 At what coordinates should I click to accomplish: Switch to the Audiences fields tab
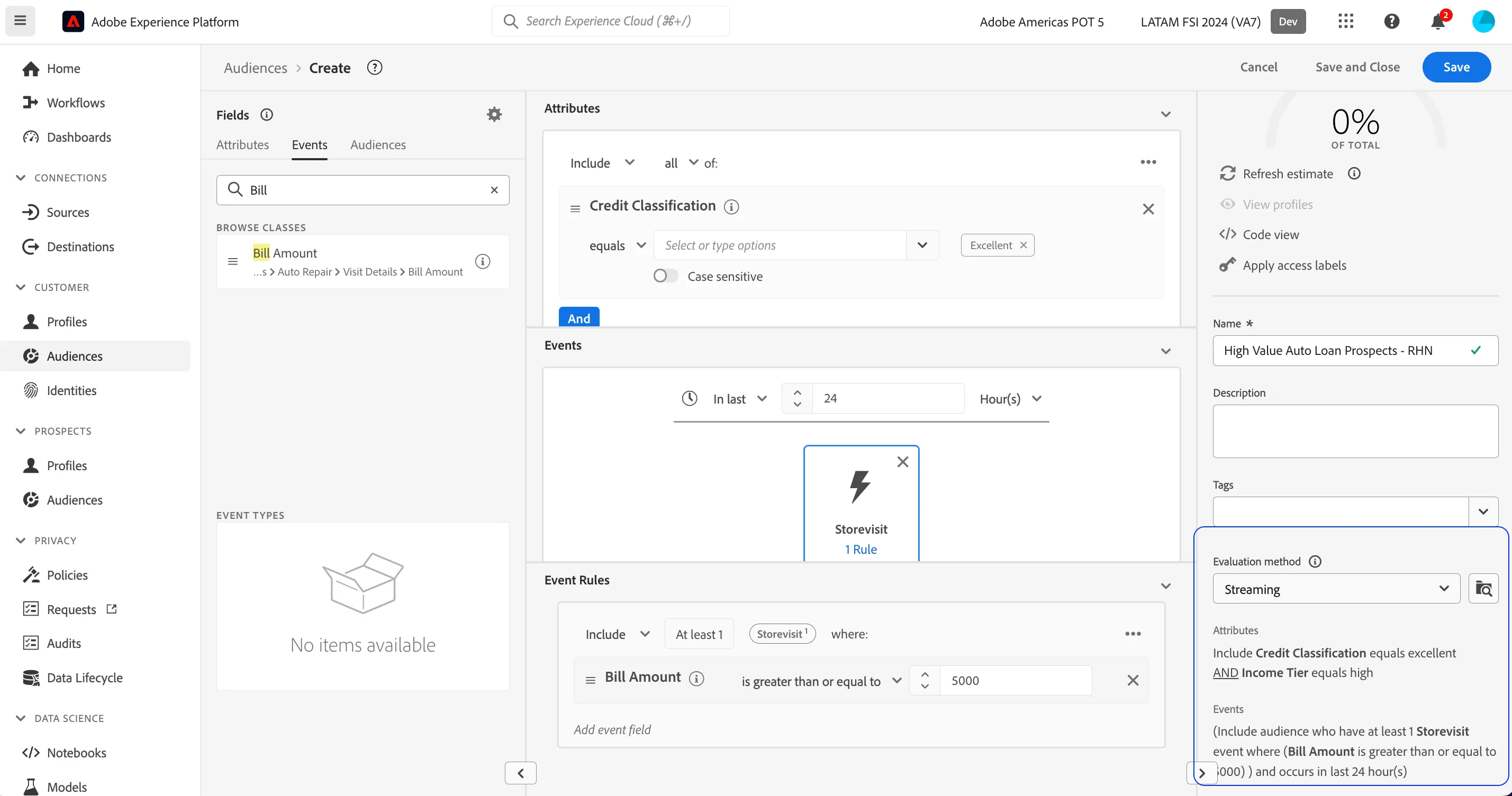378,144
